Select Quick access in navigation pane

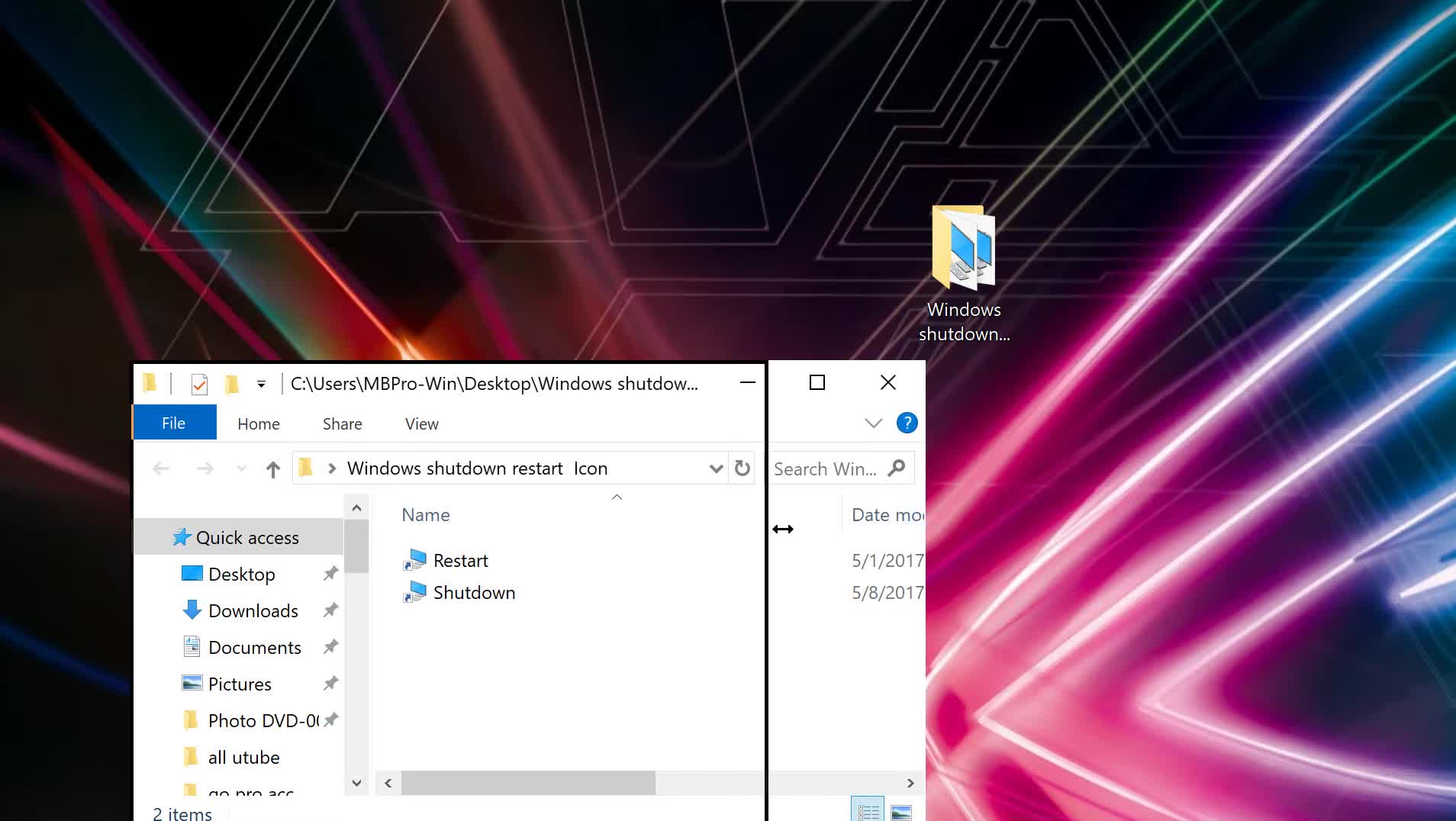click(238, 537)
